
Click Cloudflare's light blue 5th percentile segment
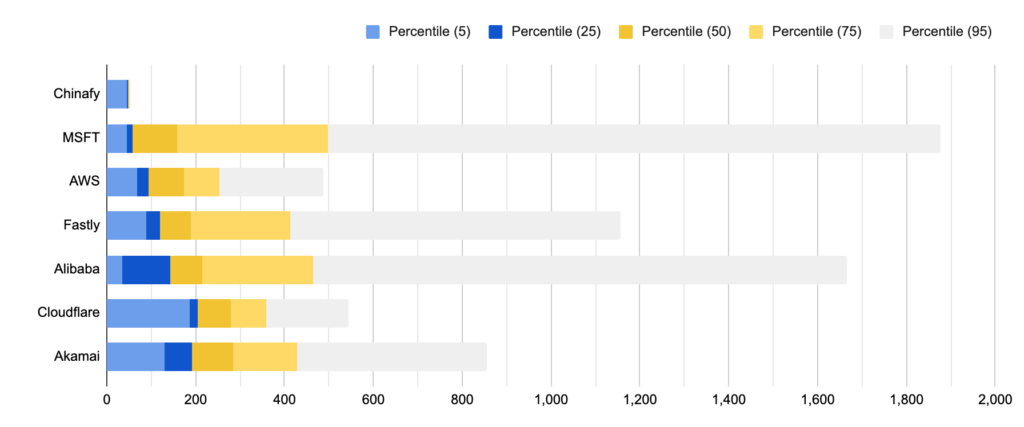148,313
